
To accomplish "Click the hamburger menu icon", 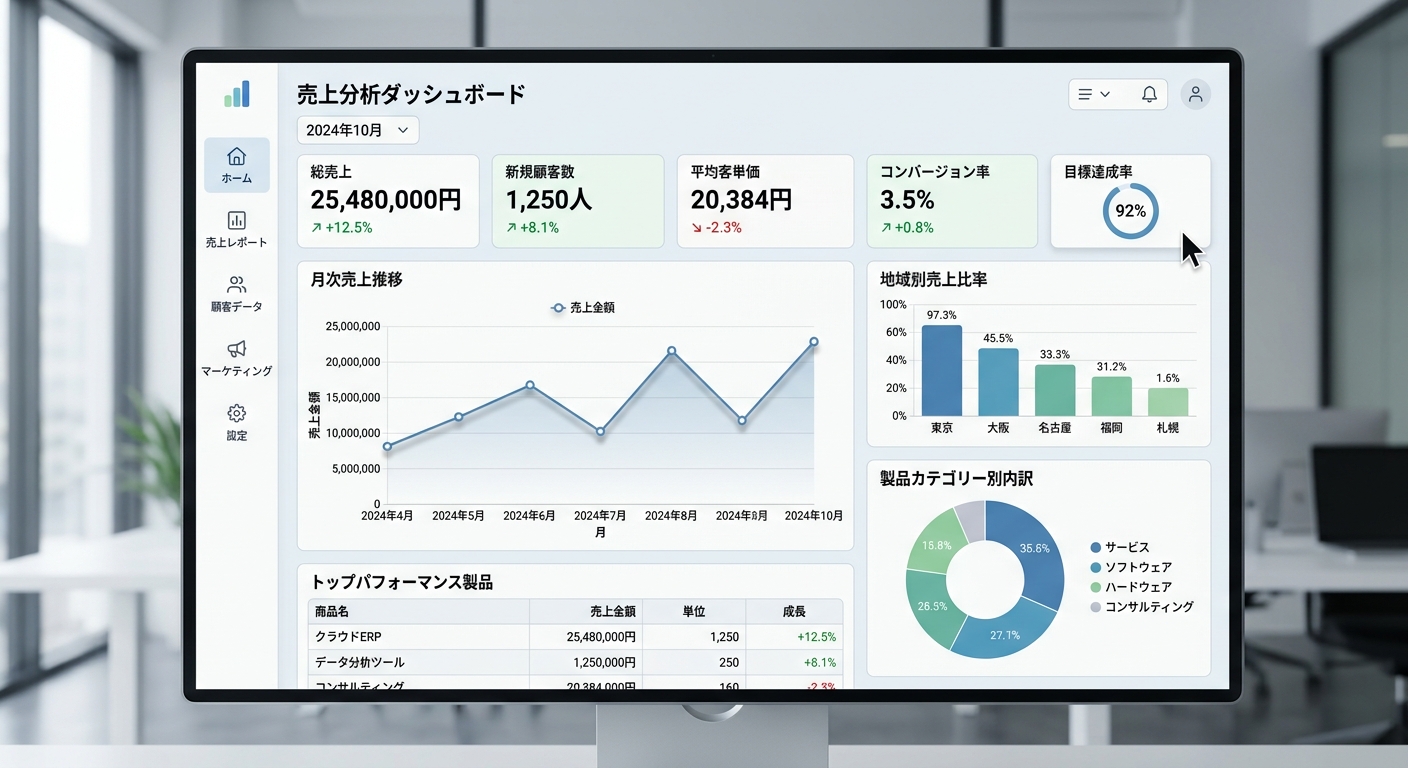I will pyautogui.click(x=1086, y=93).
